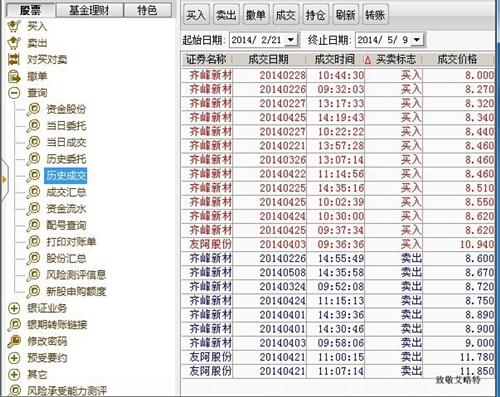Click the 转账 toolbar button
The image size is (500, 397).
coord(375,15)
